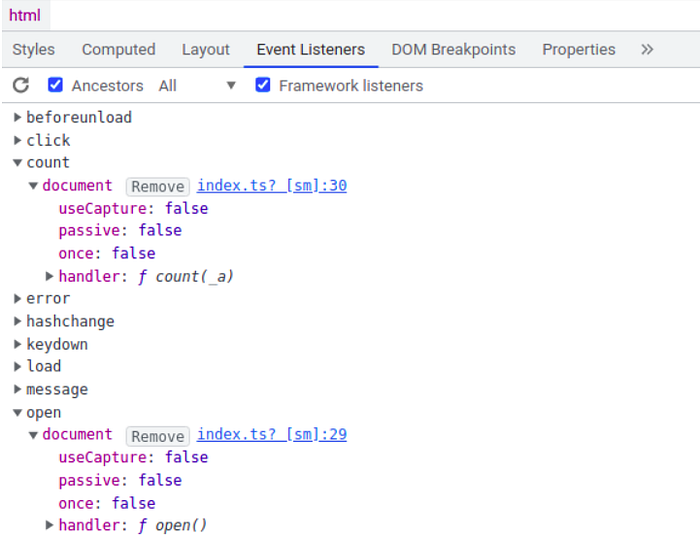Remove the count document listener
The height and width of the screenshot is (541, 700).
(x=158, y=187)
